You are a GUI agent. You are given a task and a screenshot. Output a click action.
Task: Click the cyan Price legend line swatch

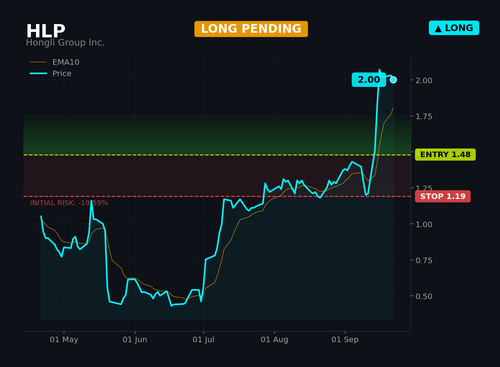(38, 73)
